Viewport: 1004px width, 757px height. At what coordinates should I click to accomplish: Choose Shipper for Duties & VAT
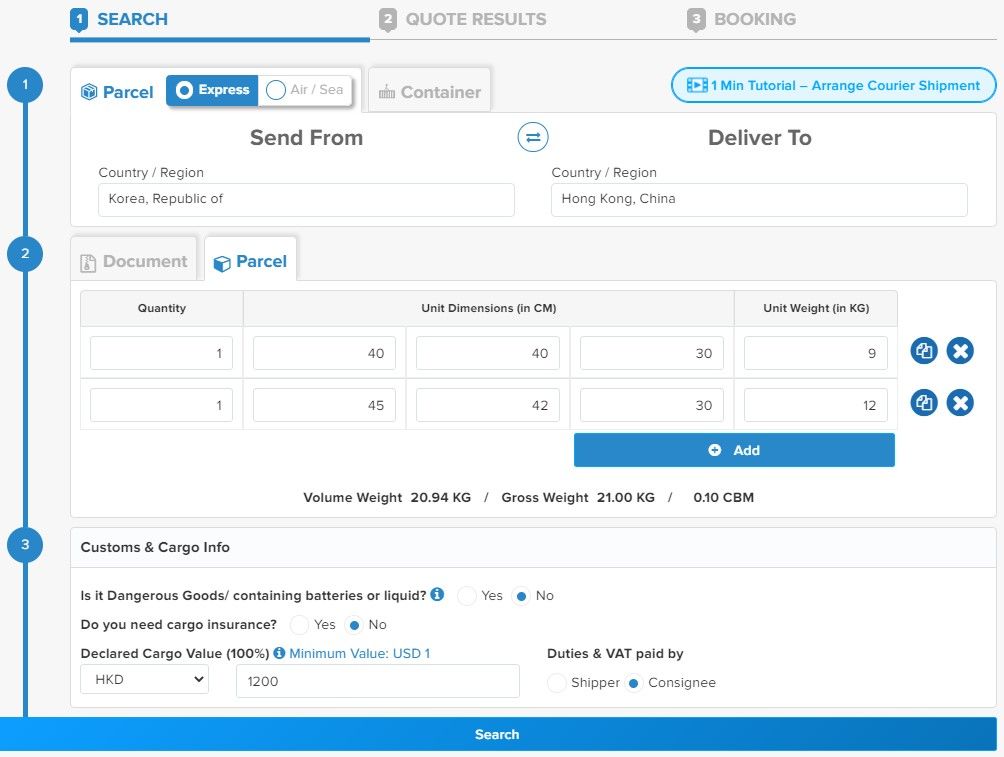point(557,683)
